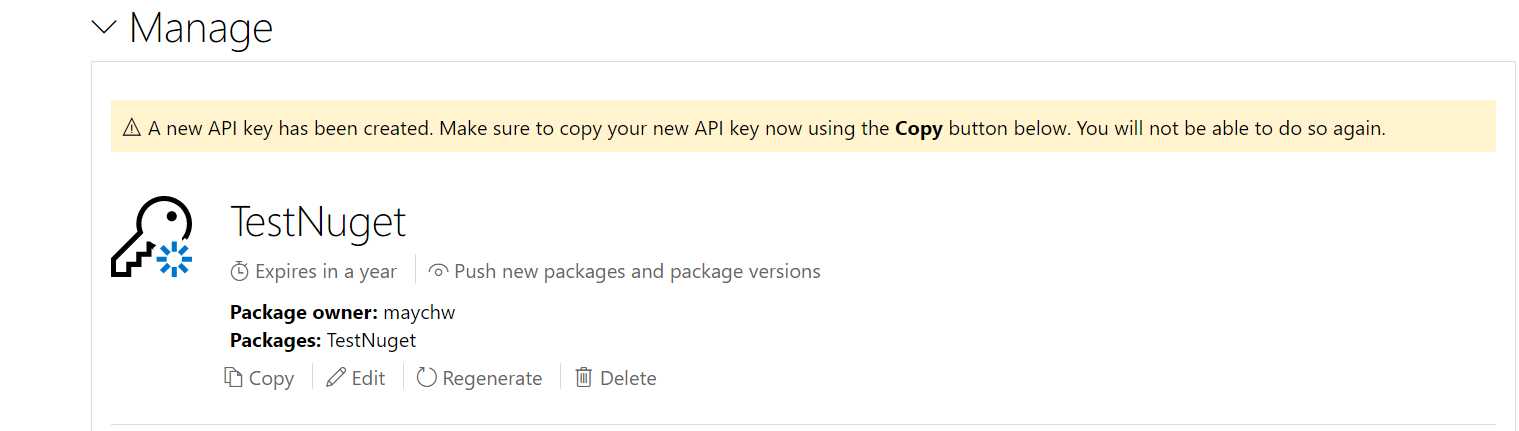Click the large API key icon

point(151,237)
